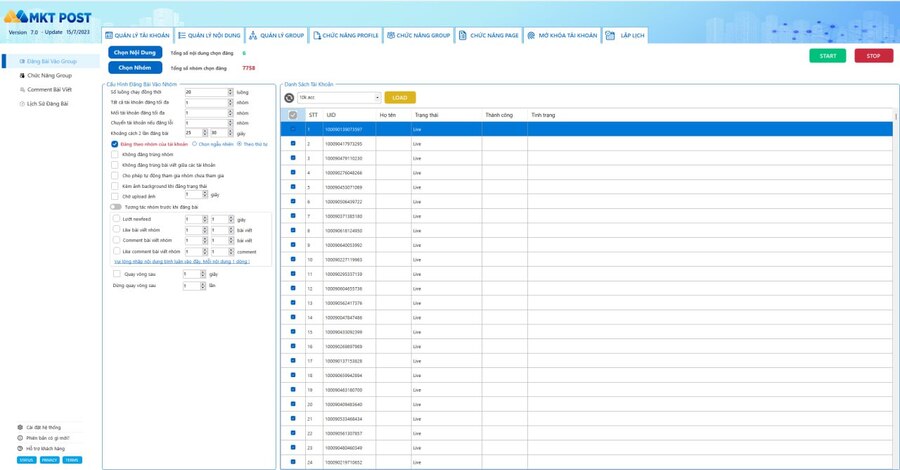Click the yellow LOAD button

[400, 98]
